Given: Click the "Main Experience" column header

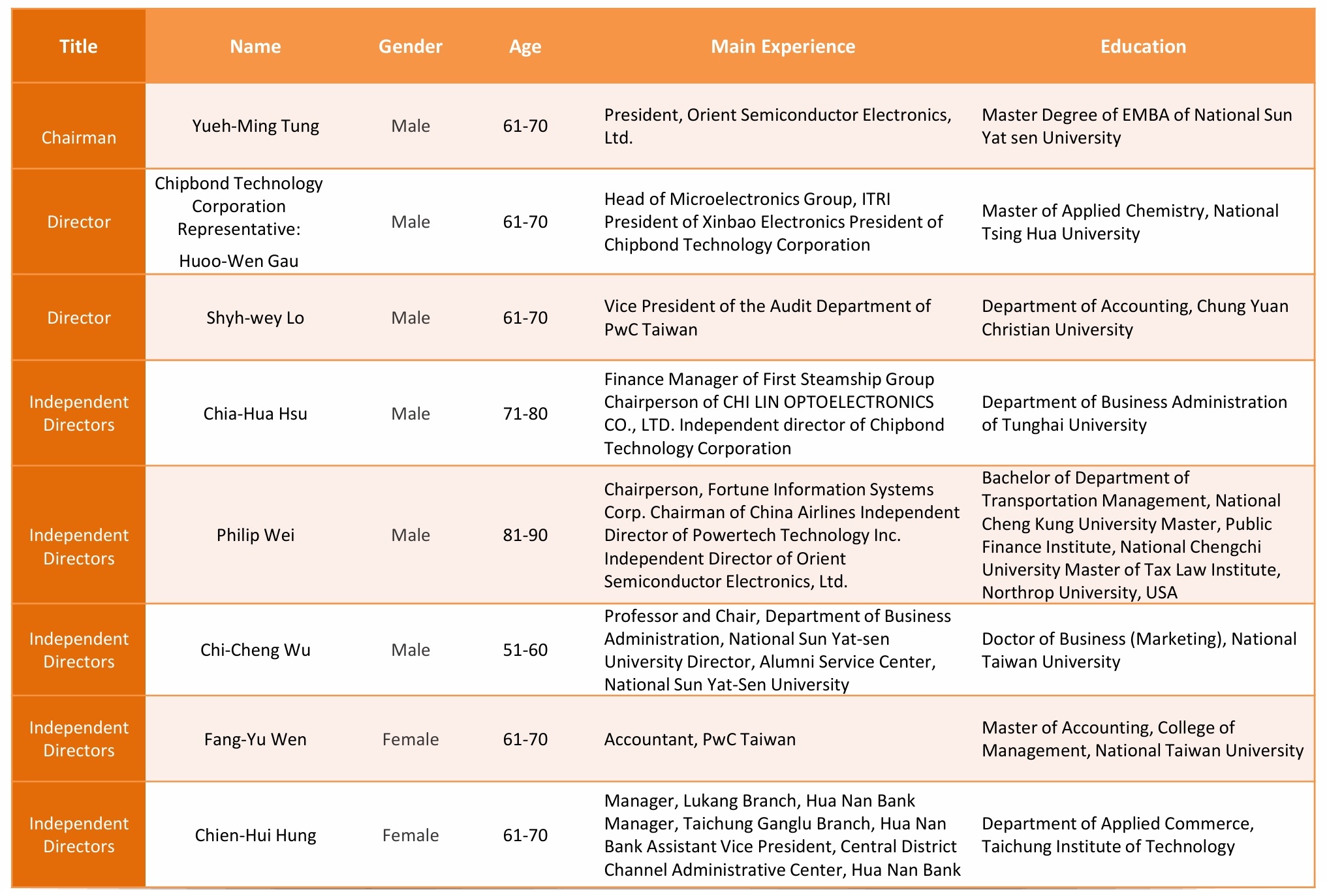Looking at the screenshot, I should 783,46.
